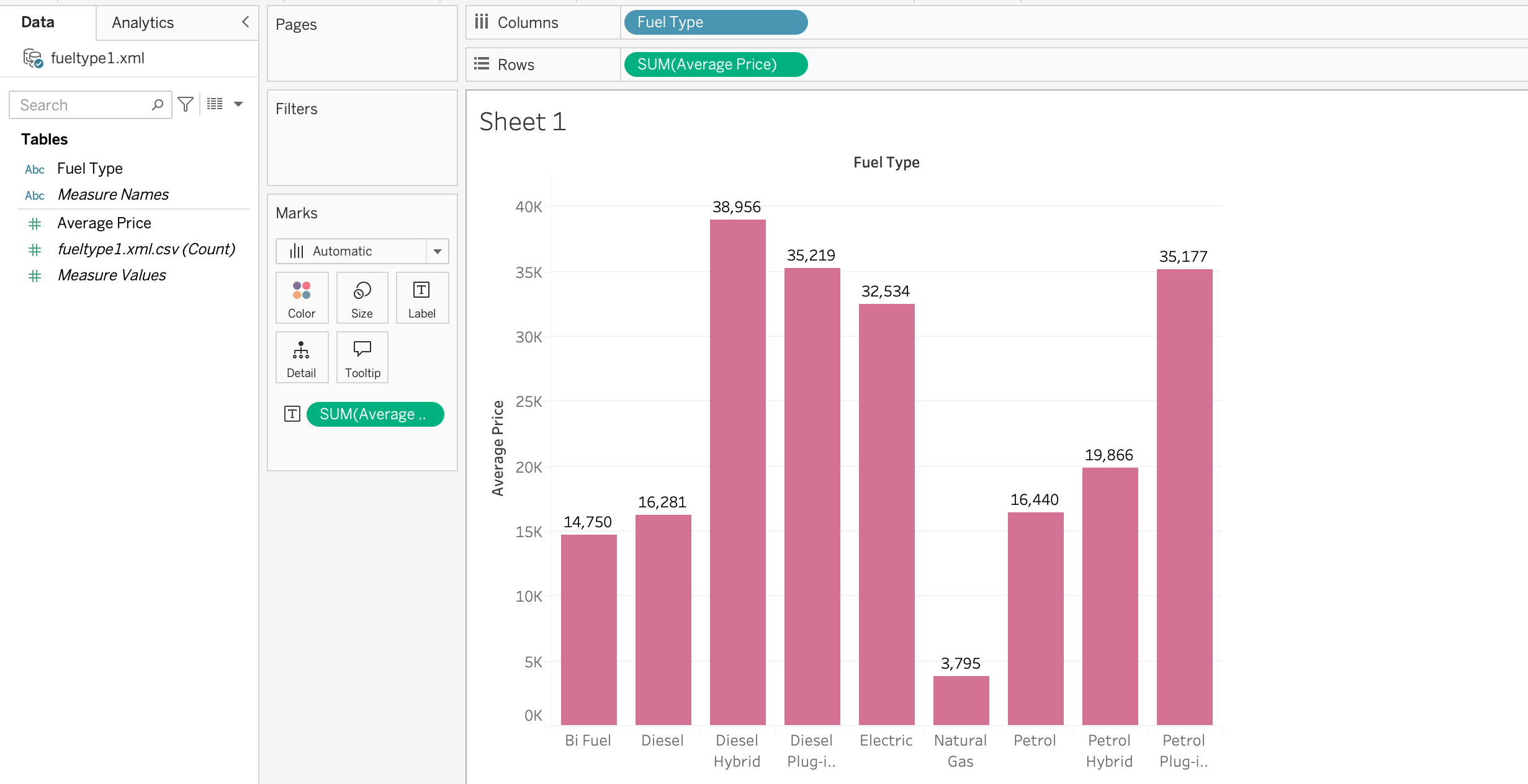Open the Size marks card

[x=362, y=298]
